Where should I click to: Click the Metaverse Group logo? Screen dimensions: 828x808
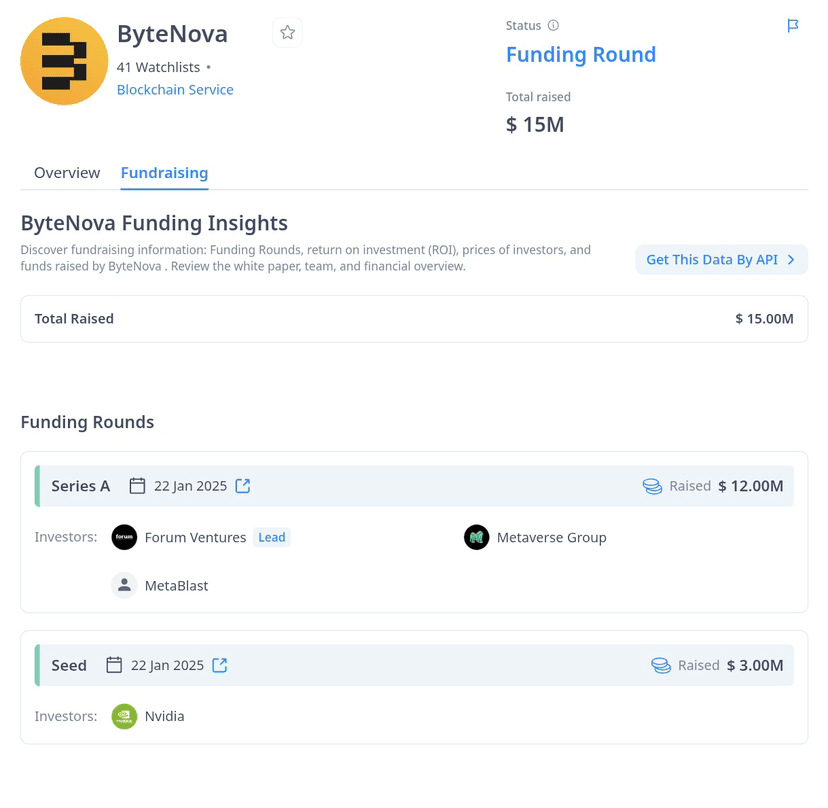(476, 537)
